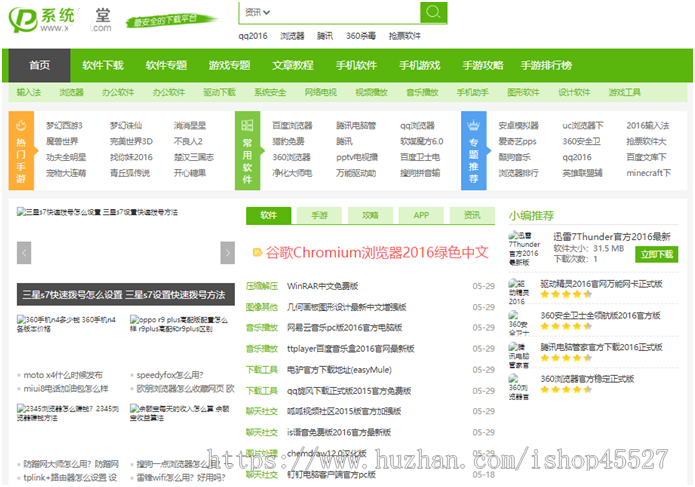Open 网络电视 category in sub navigation

tap(321, 92)
